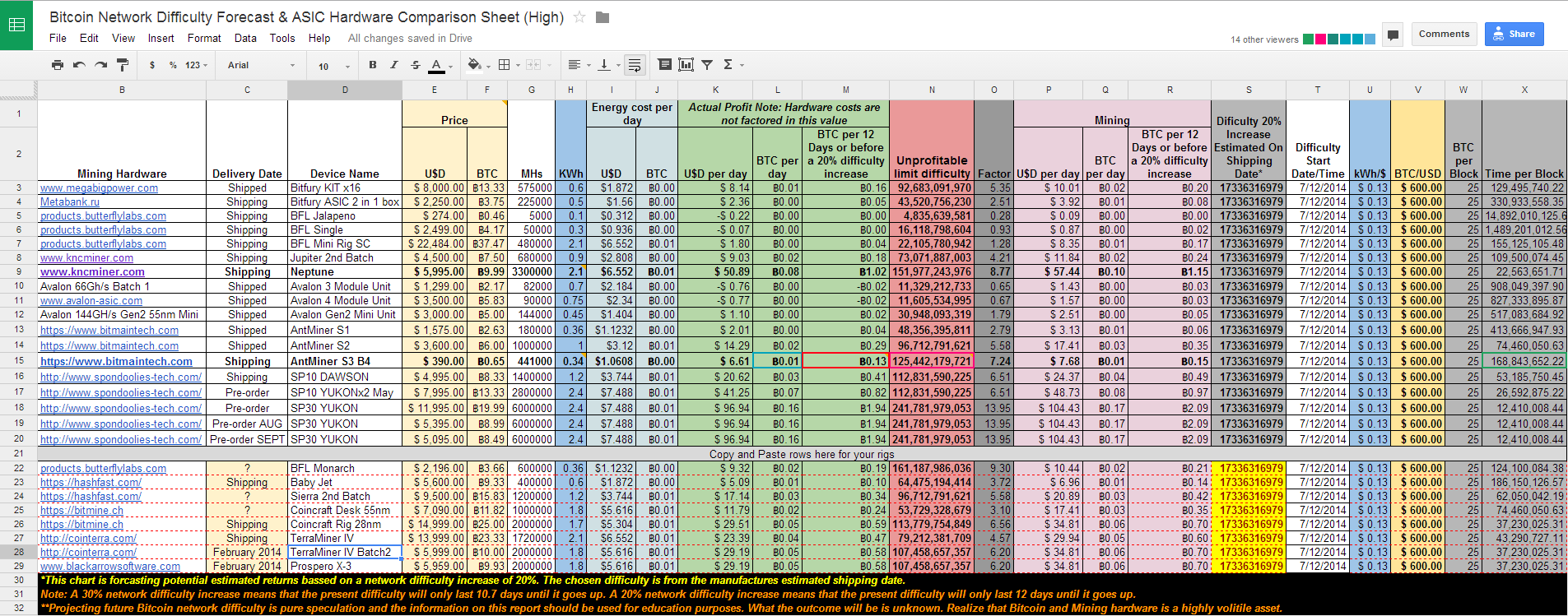Click the spreadsheet title text
The image size is (1568, 616).
pyautogui.click(x=306, y=17)
